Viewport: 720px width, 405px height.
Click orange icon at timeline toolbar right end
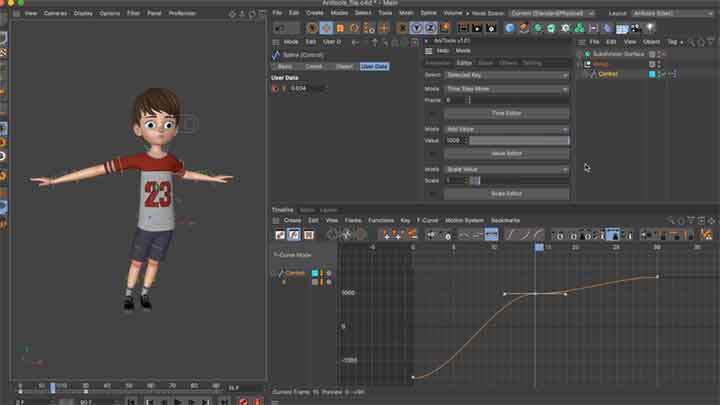click(x=706, y=235)
